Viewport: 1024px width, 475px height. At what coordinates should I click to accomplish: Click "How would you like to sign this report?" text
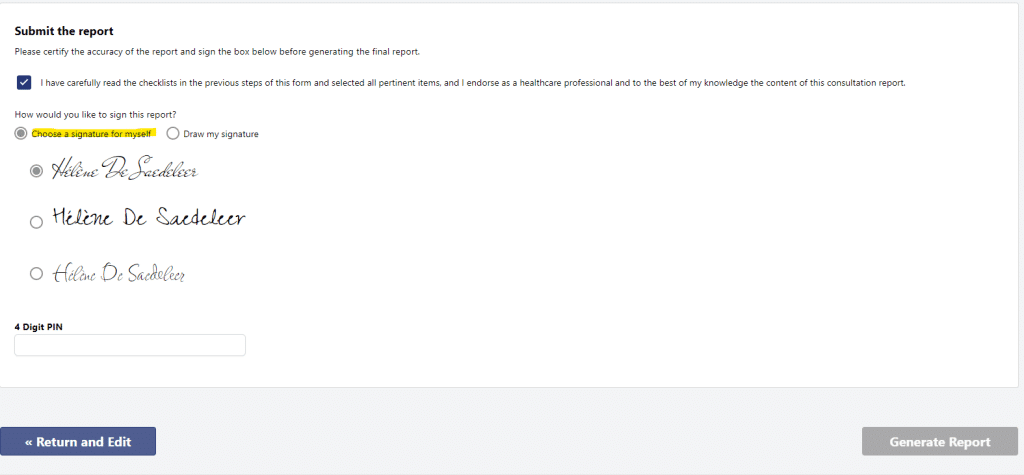[95, 114]
